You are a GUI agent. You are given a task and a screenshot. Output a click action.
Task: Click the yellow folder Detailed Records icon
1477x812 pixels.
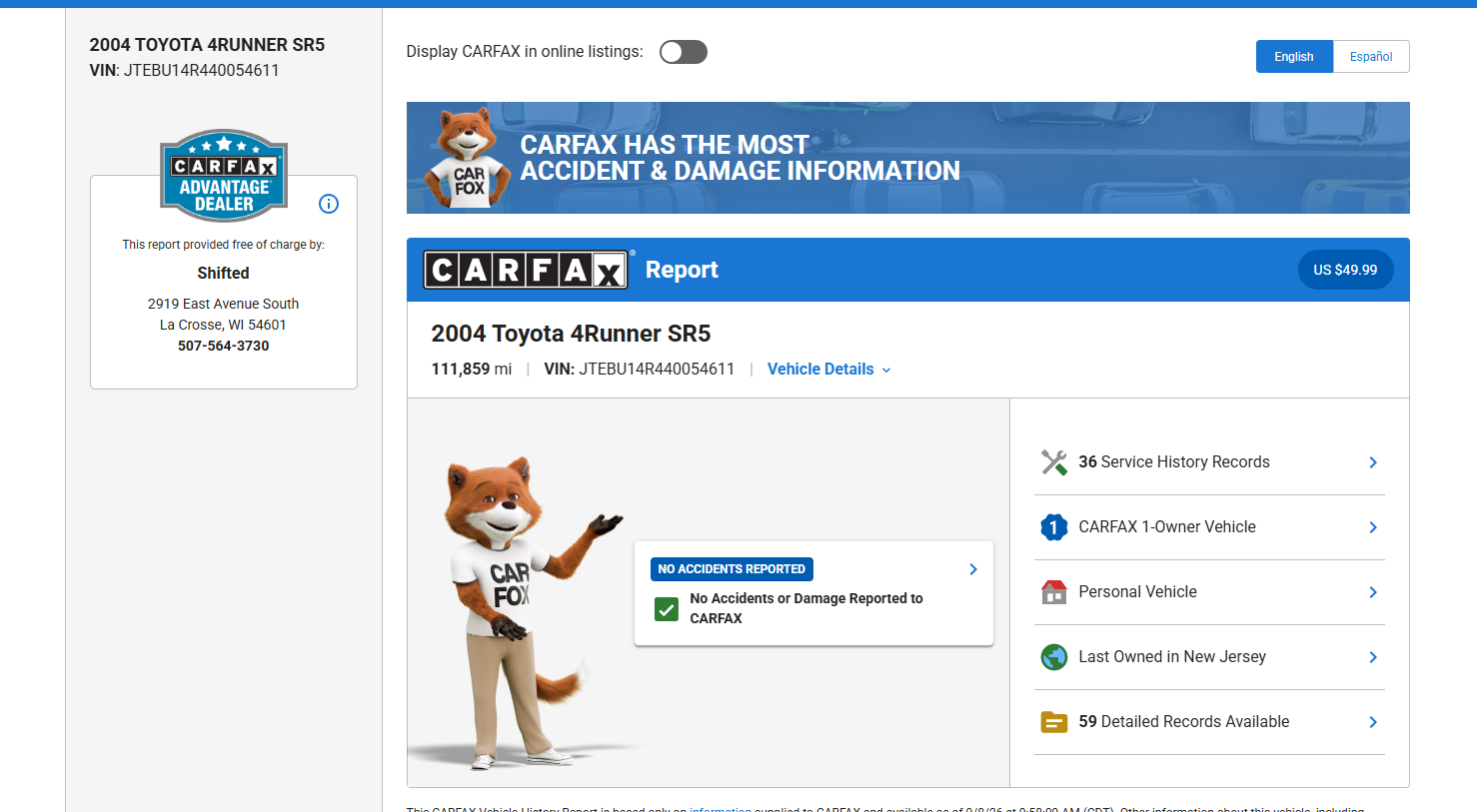pos(1053,722)
